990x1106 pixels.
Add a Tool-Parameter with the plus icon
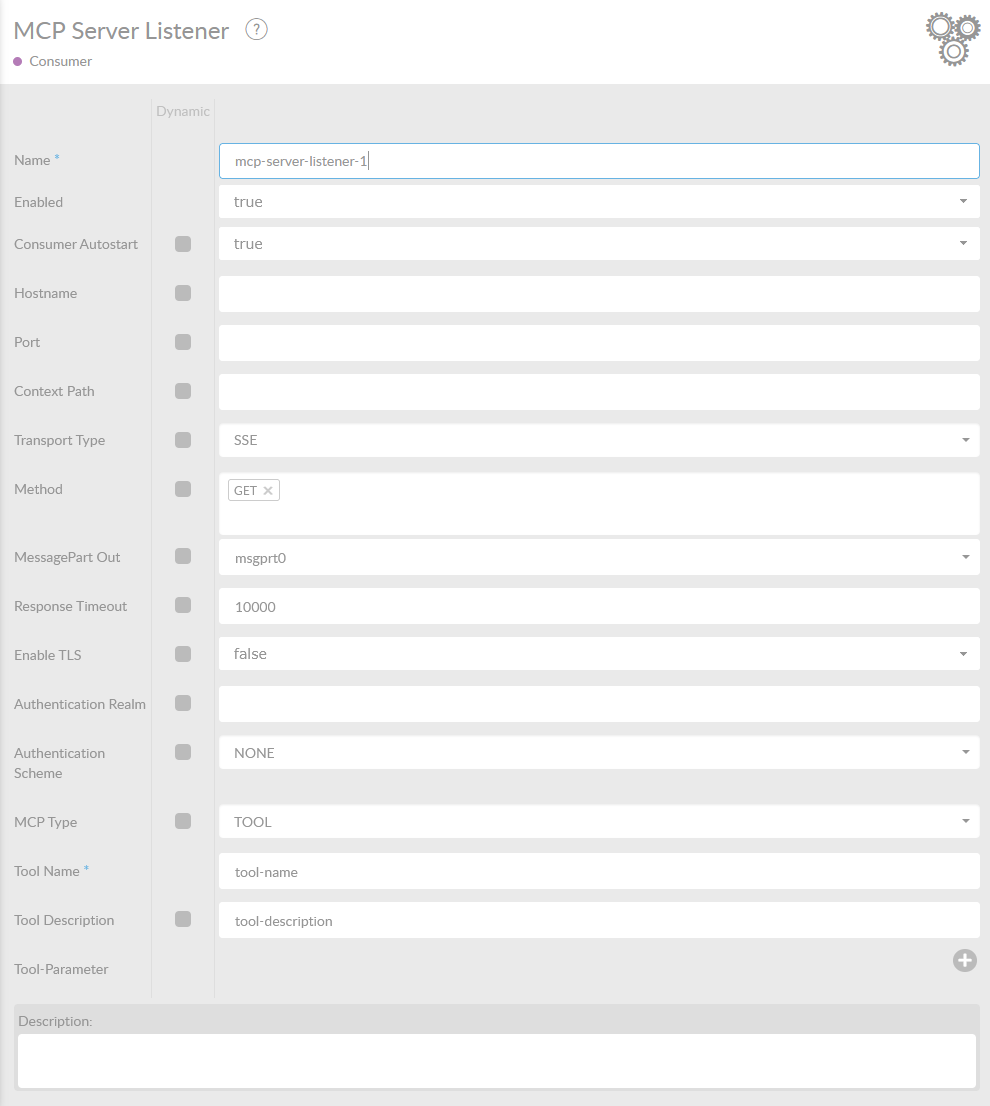pyautogui.click(x=965, y=960)
